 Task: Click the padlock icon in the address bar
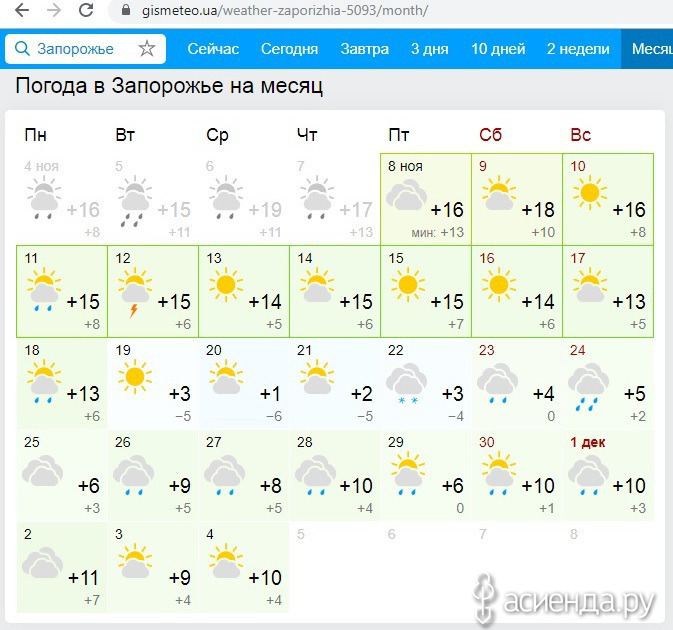[126, 10]
